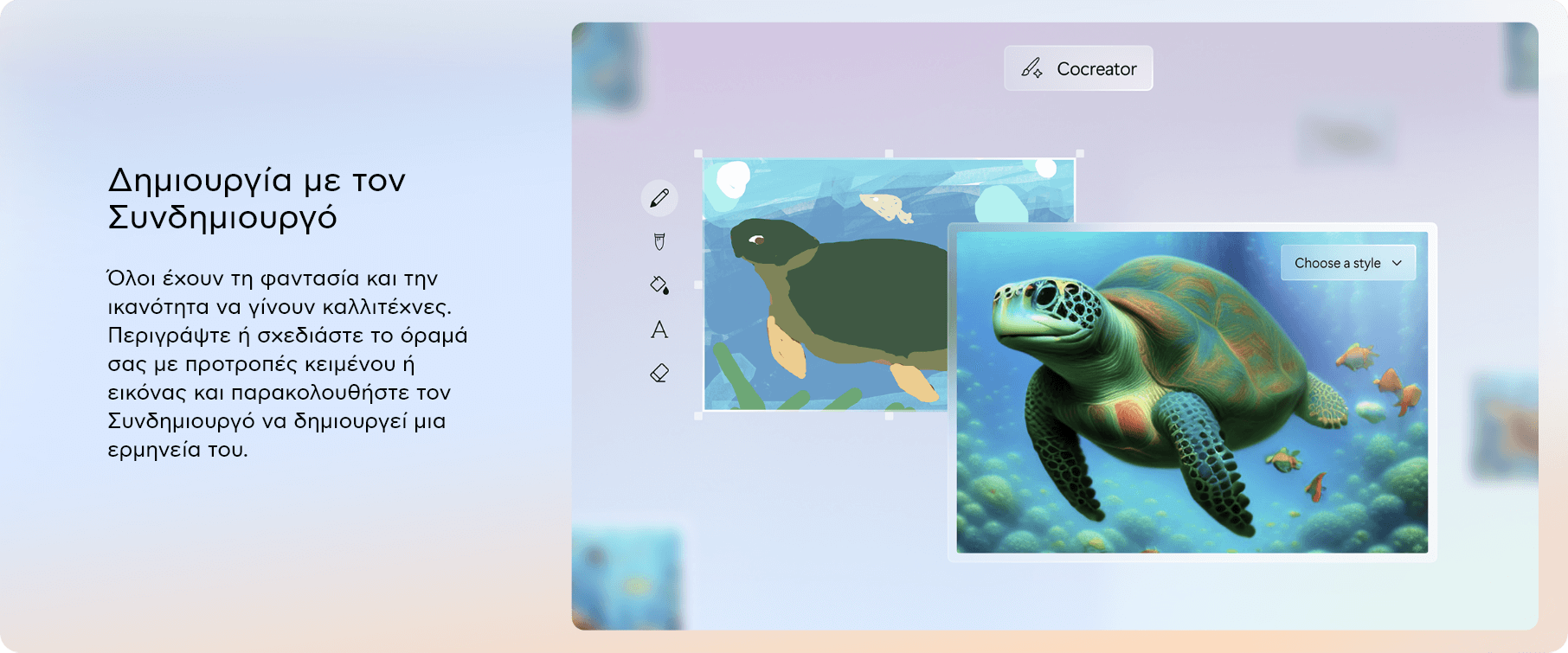Viewport: 1568px width, 653px height.
Task: Select the Pencil tool
Action: pyautogui.click(x=659, y=198)
